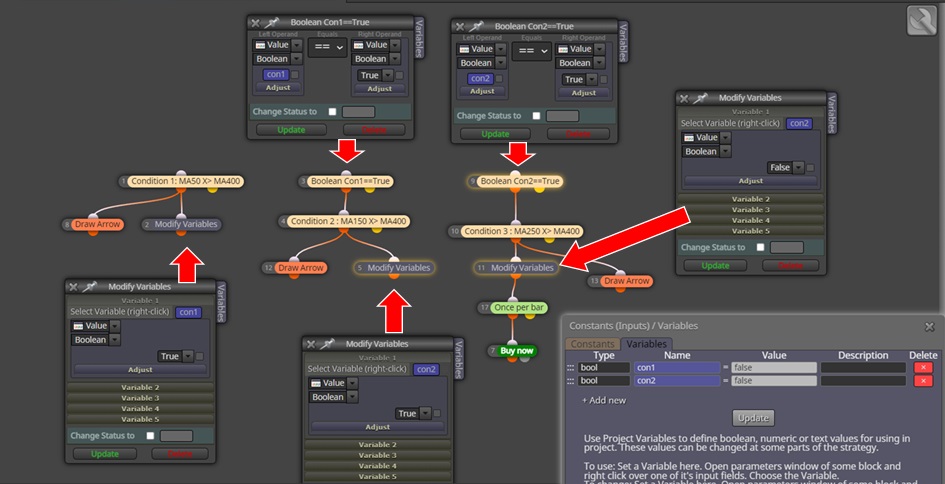Tick checkbox beside True in Con1==True right operand
Image resolution: width=945 pixels, height=484 pixels.
coord(400,75)
